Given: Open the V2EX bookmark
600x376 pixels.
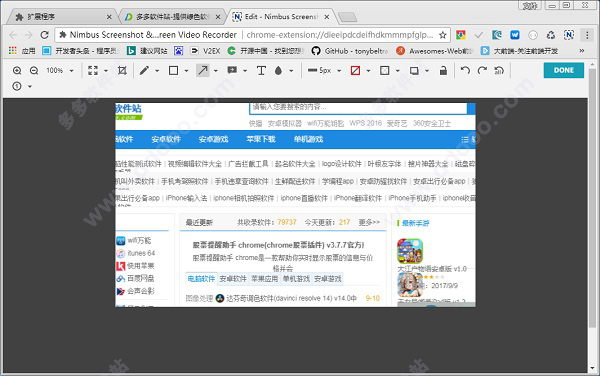Looking at the screenshot, I should coord(205,50).
